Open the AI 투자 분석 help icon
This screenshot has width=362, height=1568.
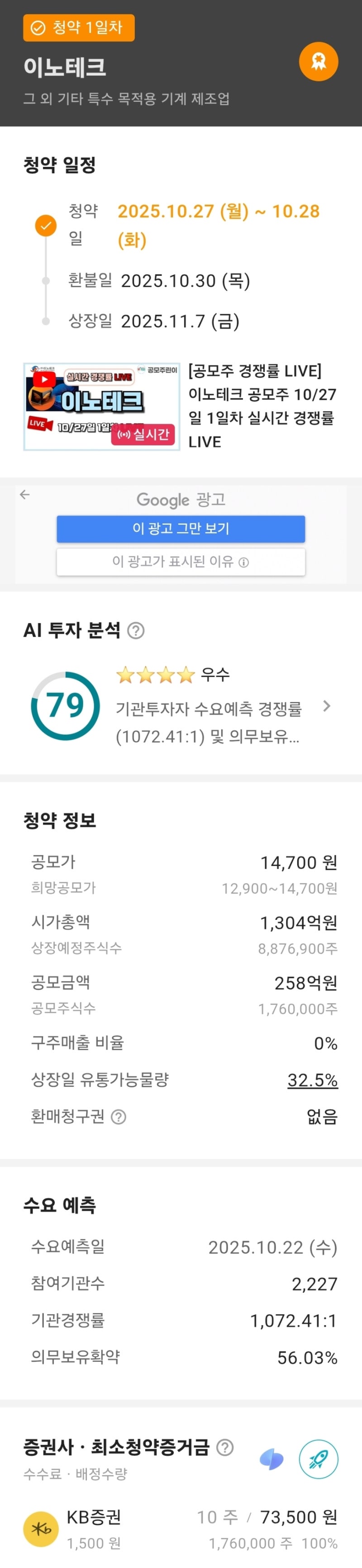coord(136,630)
